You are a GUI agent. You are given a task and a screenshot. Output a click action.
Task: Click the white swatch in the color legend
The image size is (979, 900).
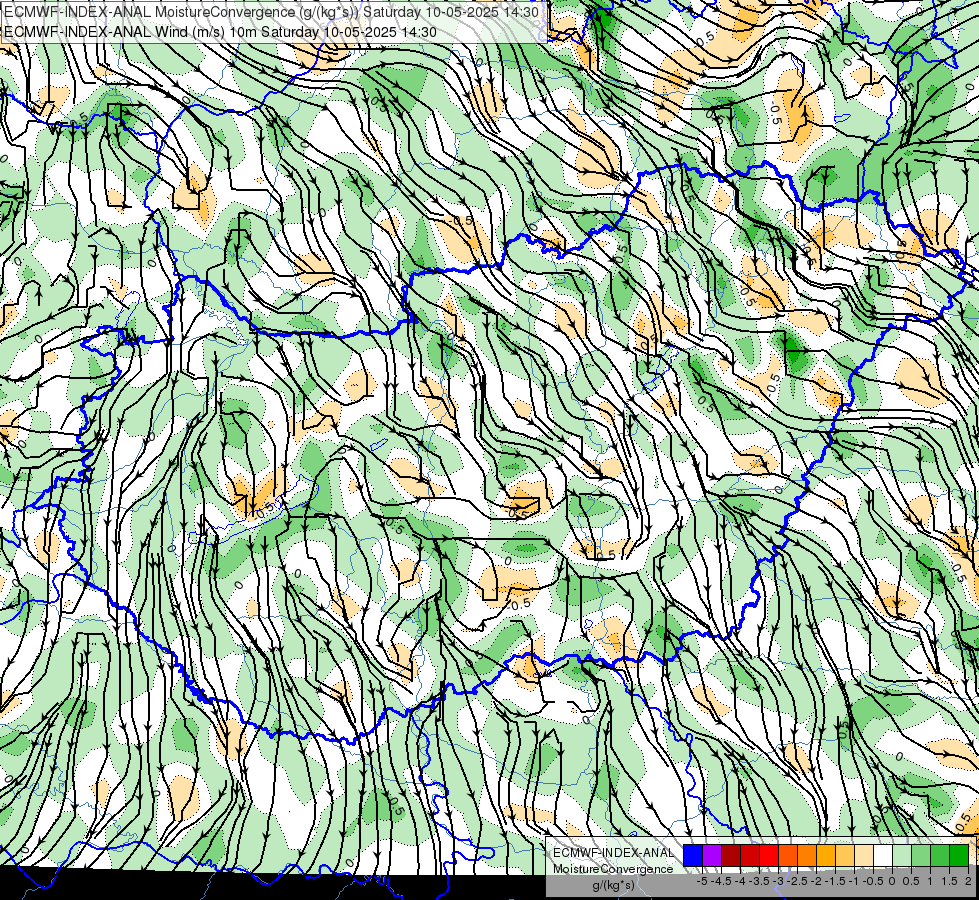pos(883,855)
